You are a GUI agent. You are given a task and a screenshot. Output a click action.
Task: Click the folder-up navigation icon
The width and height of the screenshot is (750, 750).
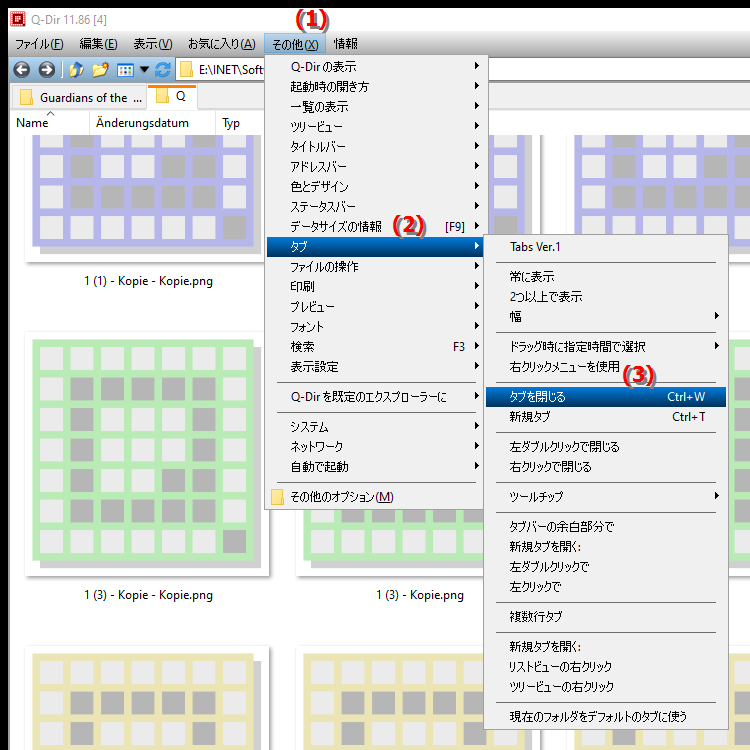[x=77, y=70]
